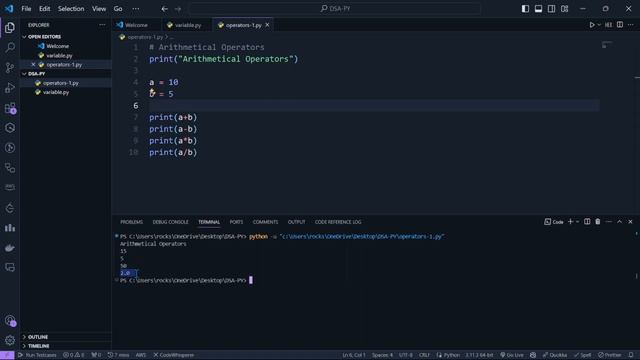Open the Search view in activity bar
This screenshot has height=360, width=640.
coord(10,47)
